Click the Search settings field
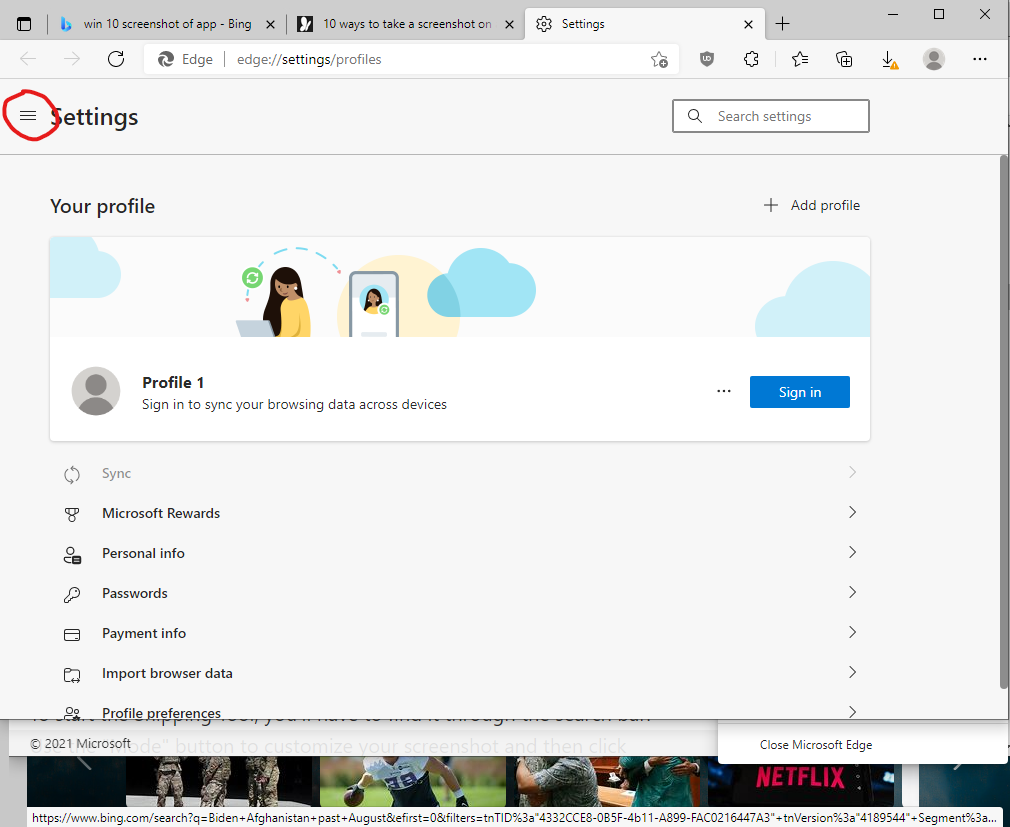The width and height of the screenshot is (1010, 827). click(x=770, y=116)
